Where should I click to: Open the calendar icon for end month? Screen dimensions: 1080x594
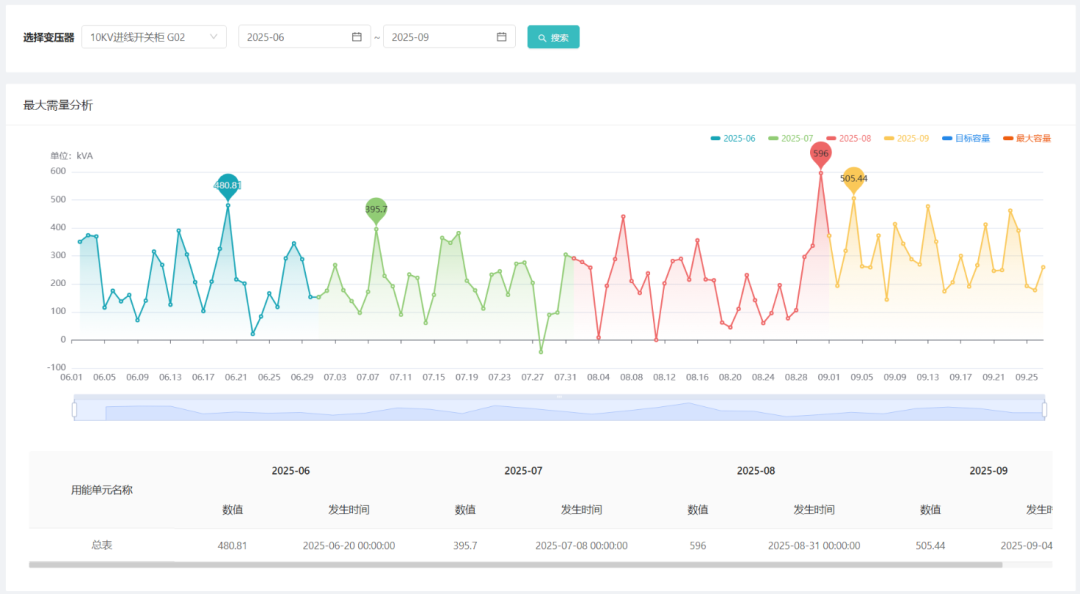coord(502,37)
